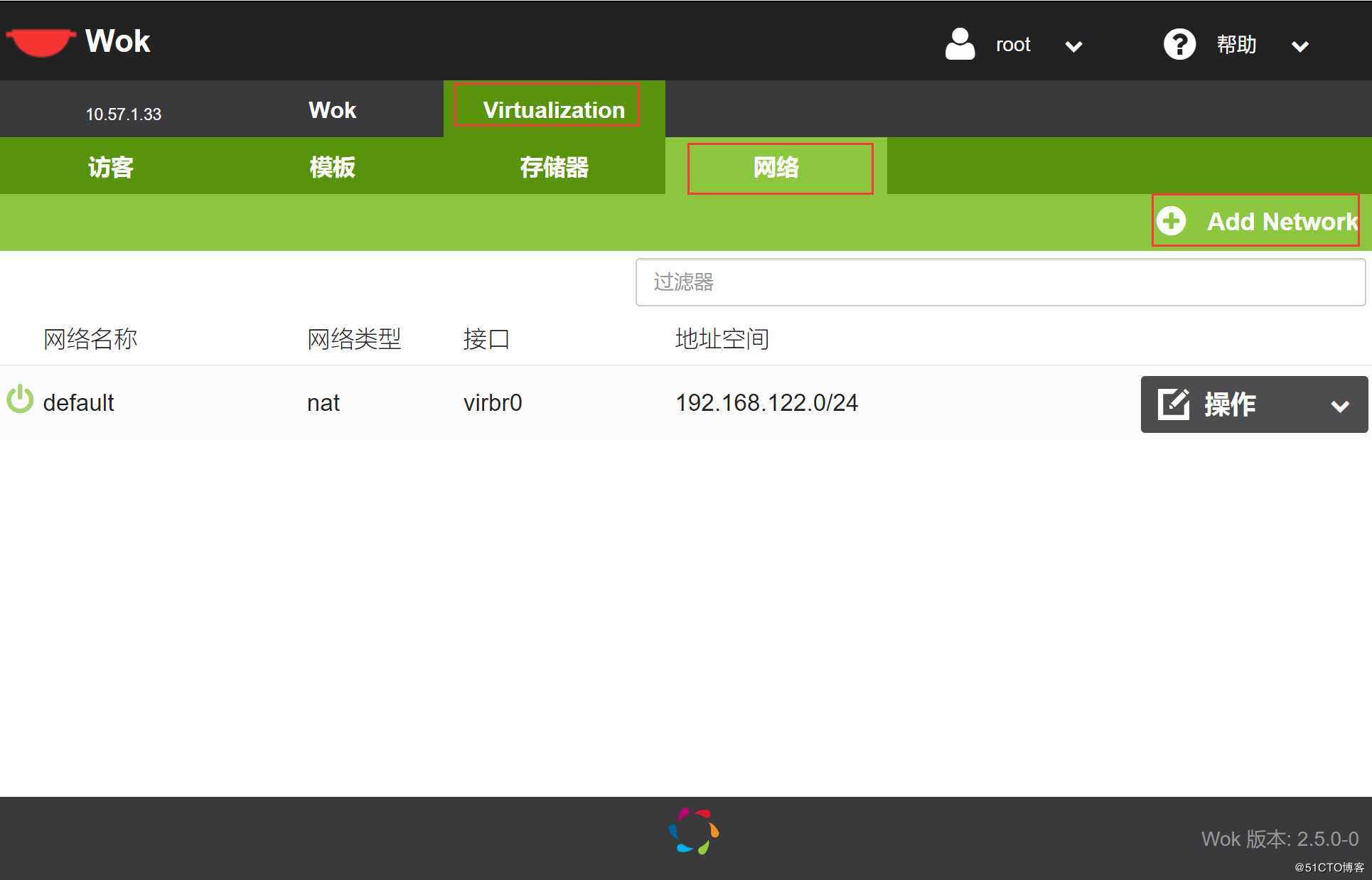Viewport: 1372px width, 880px height.
Task: Click the 接口 column header
Action: [x=486, y=338]
